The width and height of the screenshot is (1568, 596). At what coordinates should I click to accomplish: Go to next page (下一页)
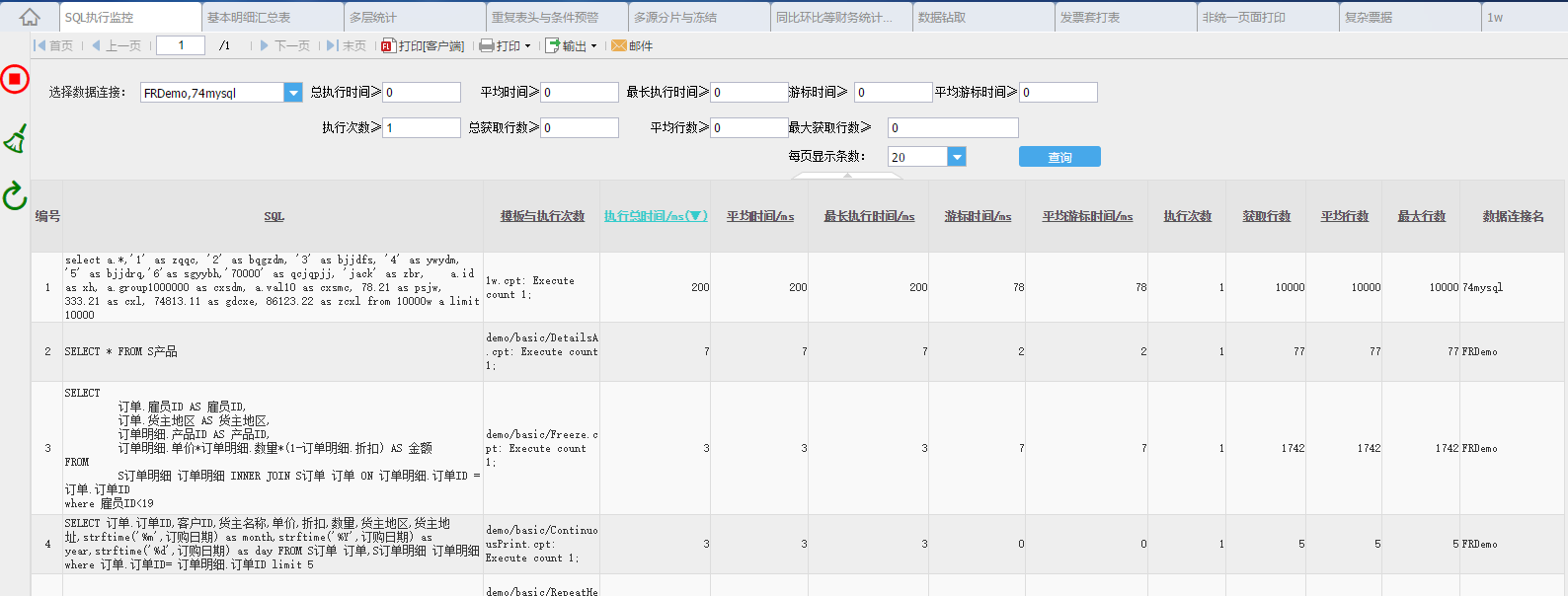(x=284, y=45)
